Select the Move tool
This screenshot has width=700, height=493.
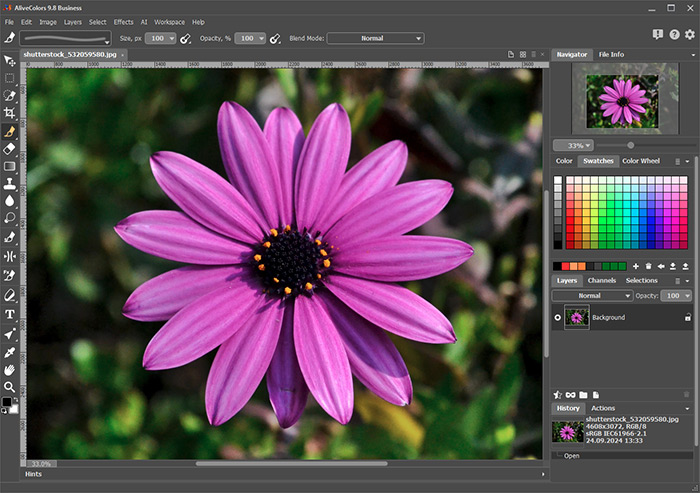tap(9, 61)
